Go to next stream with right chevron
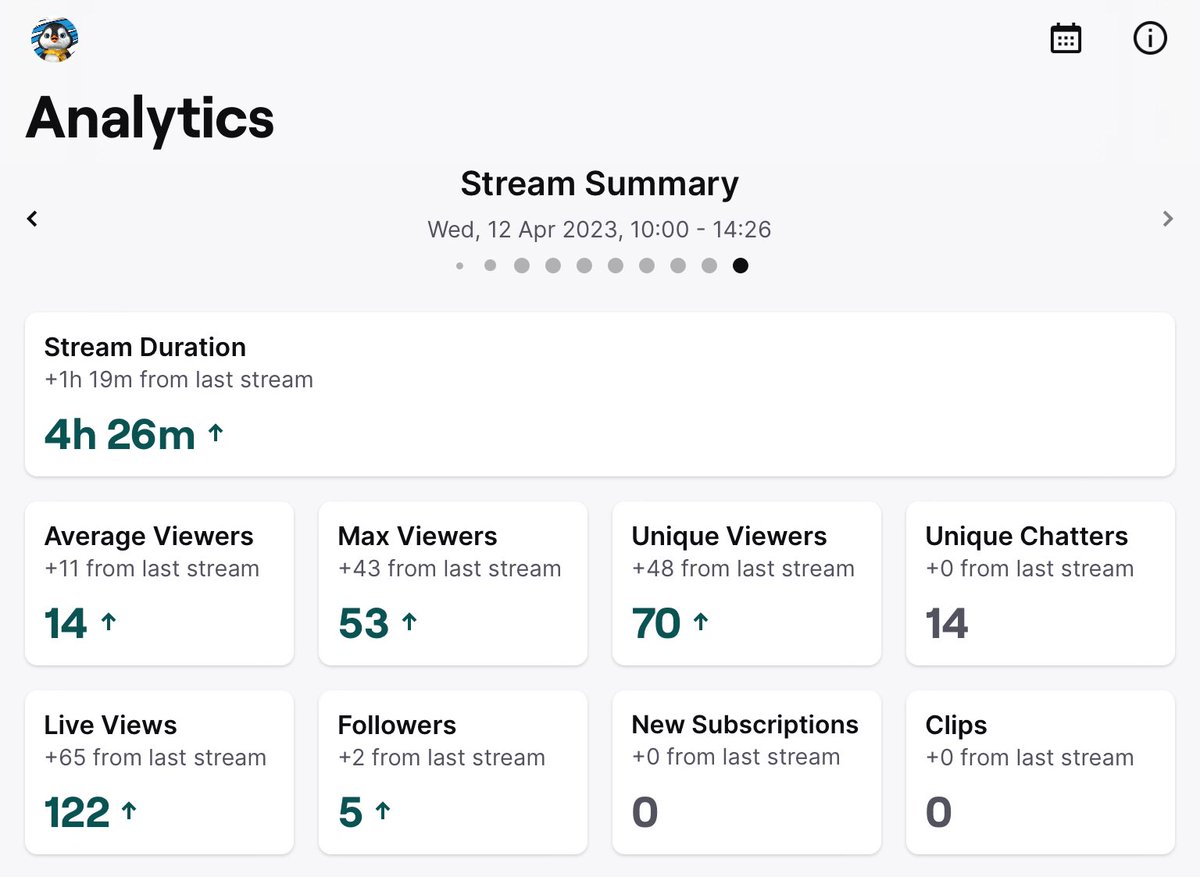 (1168, 218)
